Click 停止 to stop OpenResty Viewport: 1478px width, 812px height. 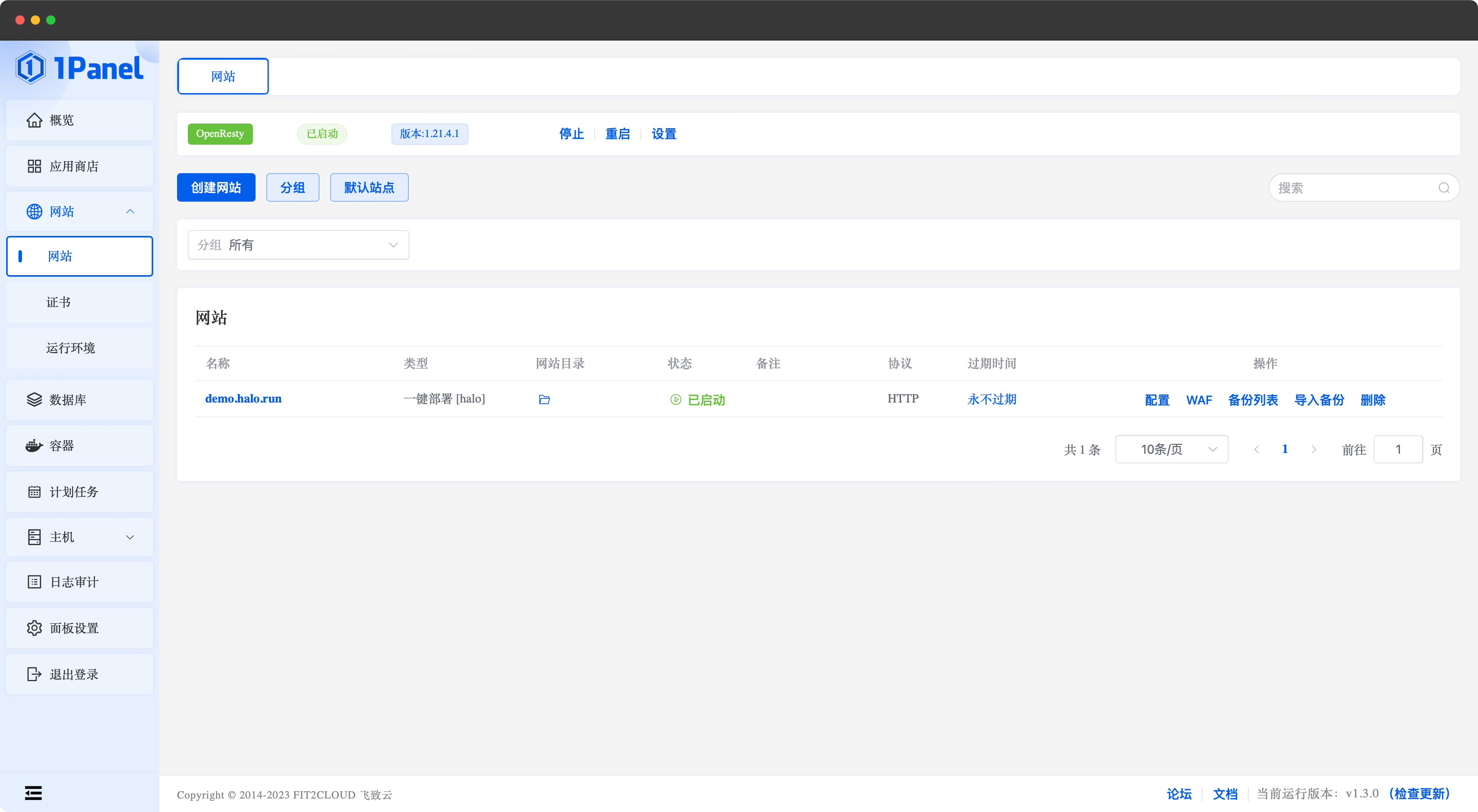pyautogui.click(x=572, y=134)
